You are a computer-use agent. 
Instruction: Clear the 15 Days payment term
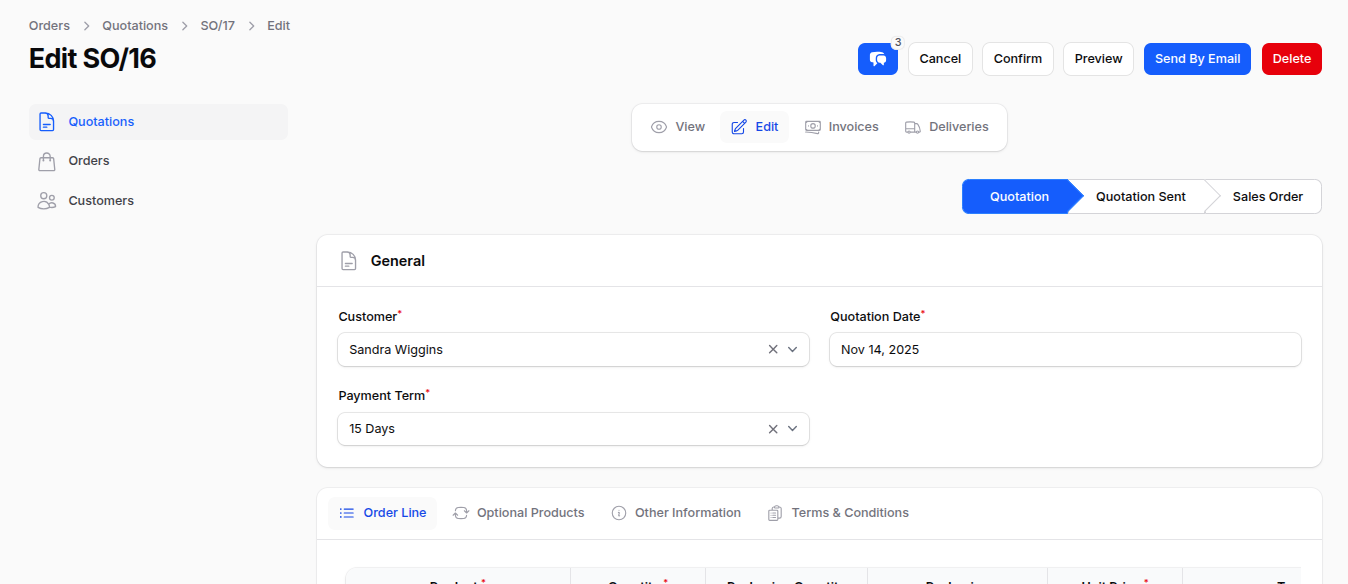pos(772,429)
